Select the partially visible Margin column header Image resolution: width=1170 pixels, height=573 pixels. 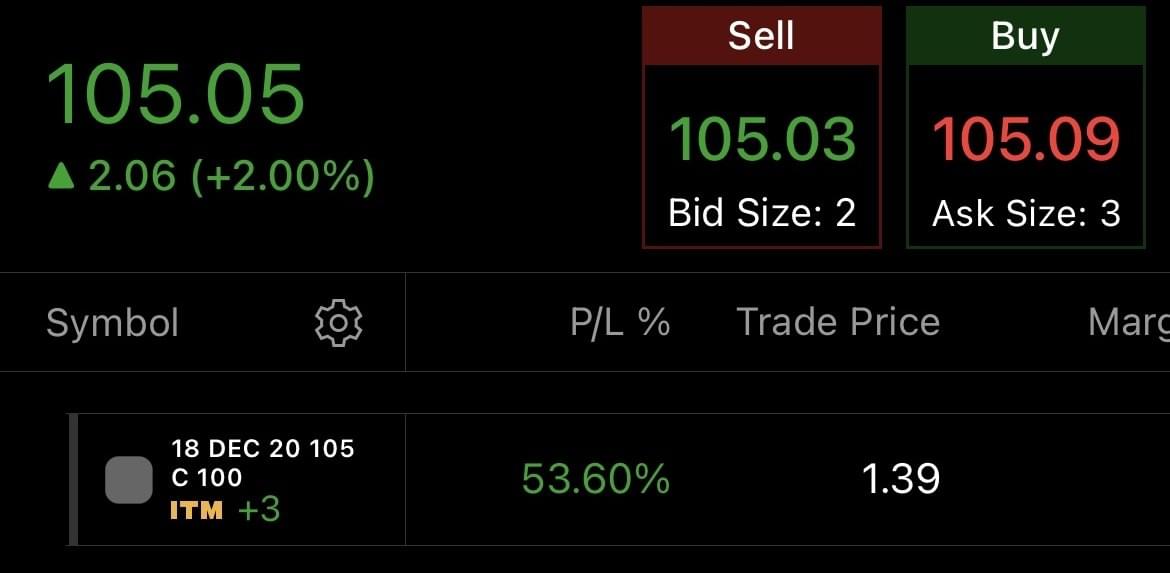click(x=1128, y=322)
